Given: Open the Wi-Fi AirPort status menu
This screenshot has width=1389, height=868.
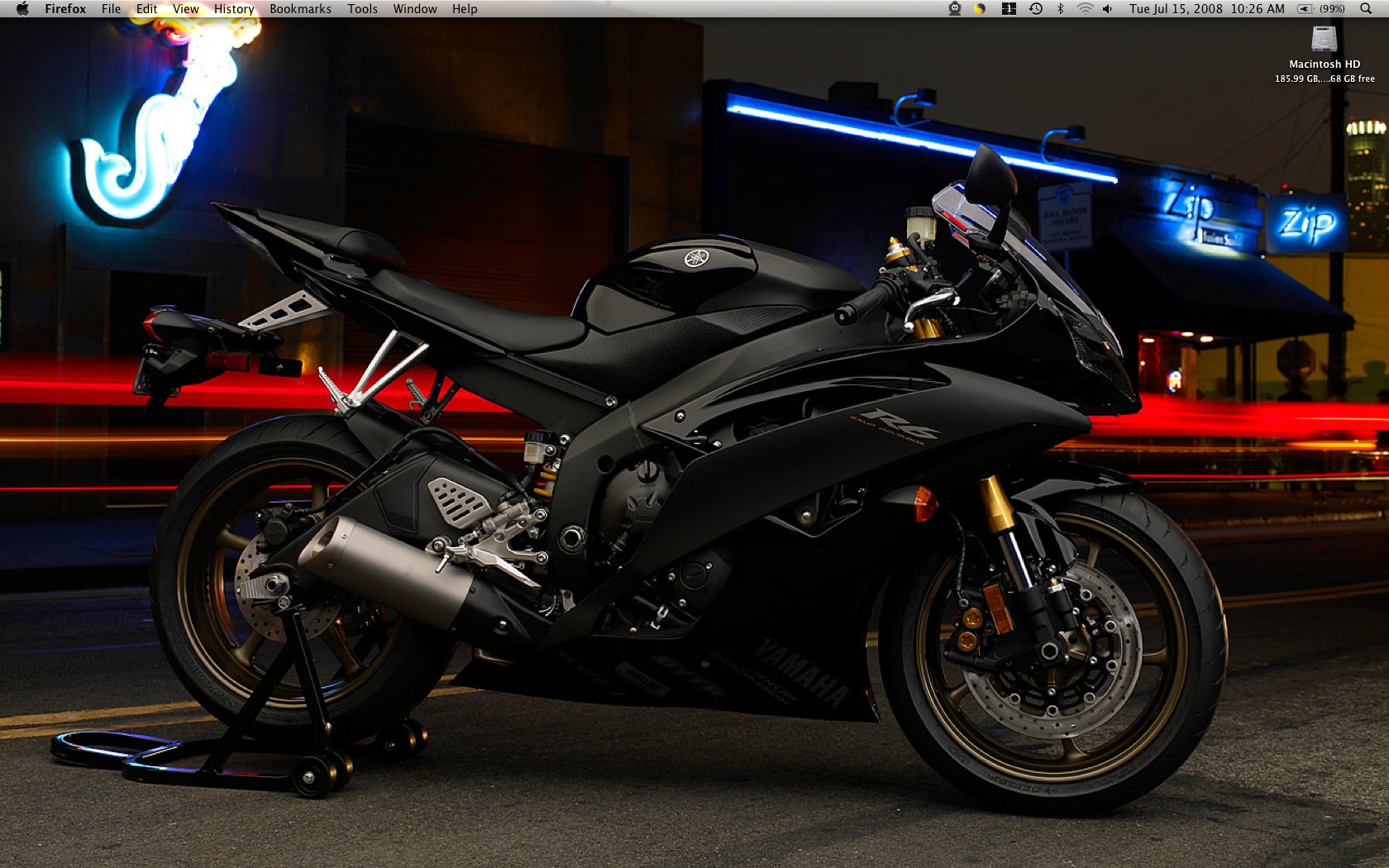Looking at the screenshot, I should [x=1085, y=9].
